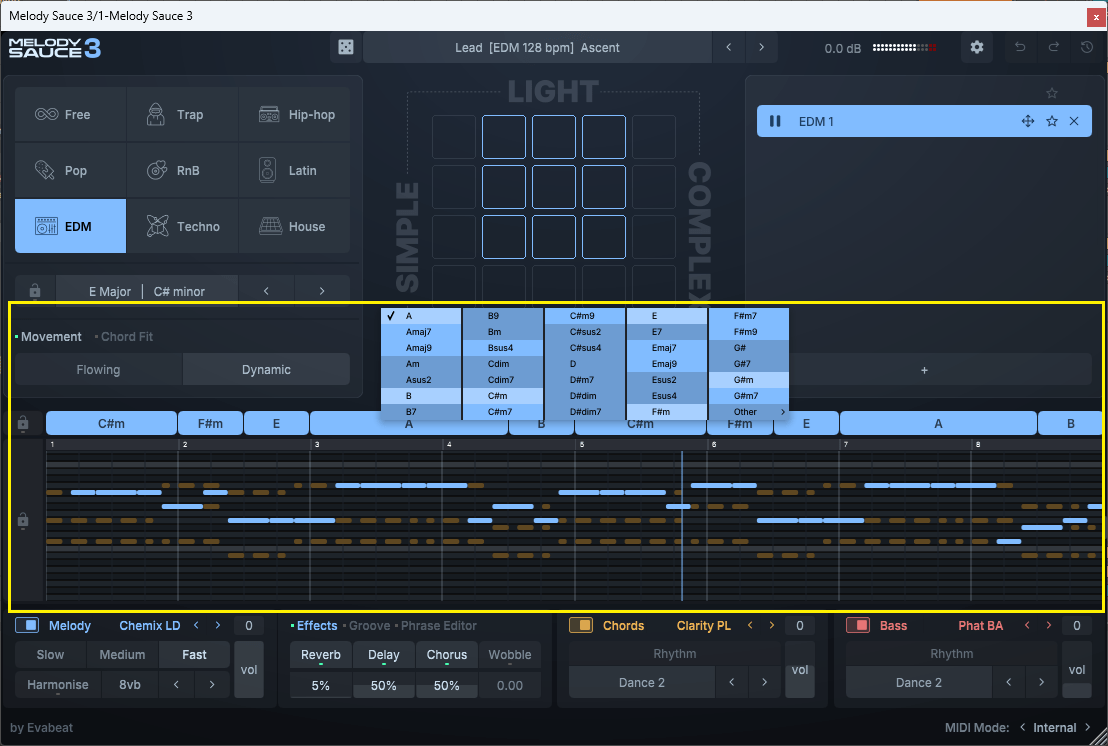Pause the EDM 1 melody
The height and width of the screenshot is (746, 1108).
click(x=775, y=121)
